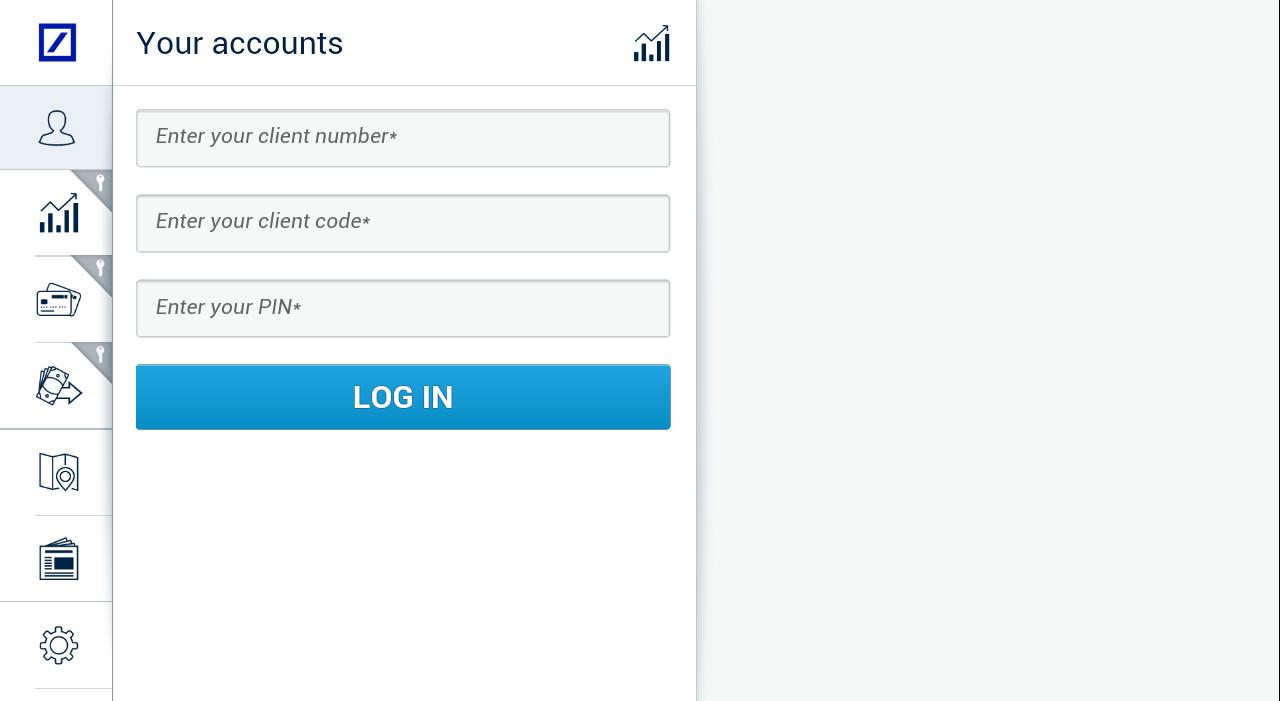Viewport: 1280px width, 701px height.
Task: Open settings via the gear icon
Action: pos(58,645)
